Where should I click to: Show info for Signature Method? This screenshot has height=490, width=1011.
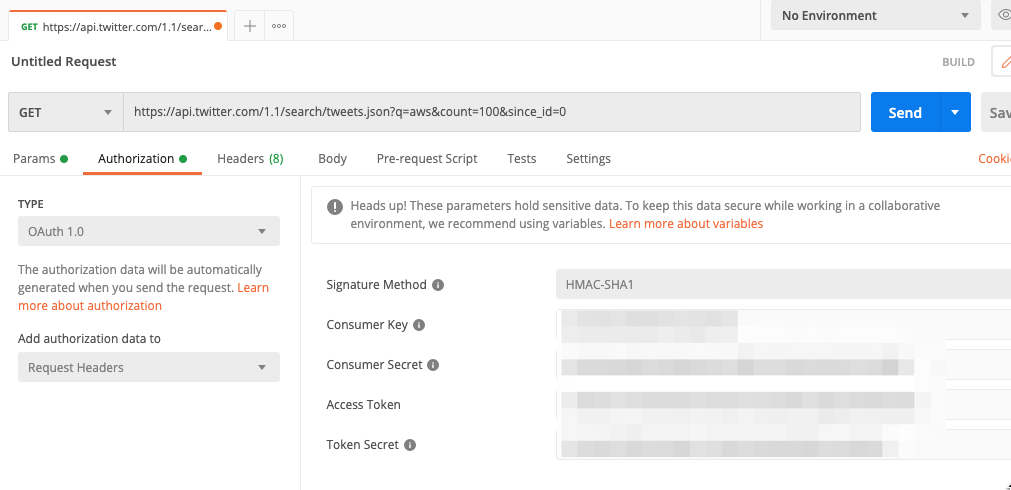(438, 284)
